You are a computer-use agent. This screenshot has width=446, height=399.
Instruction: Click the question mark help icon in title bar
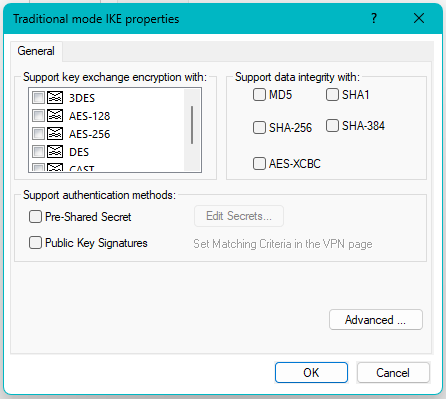pos(374,18)
